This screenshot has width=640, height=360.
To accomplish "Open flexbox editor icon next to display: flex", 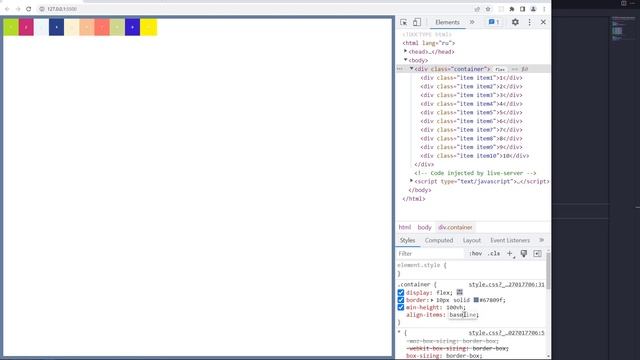I will pos(460,292).
